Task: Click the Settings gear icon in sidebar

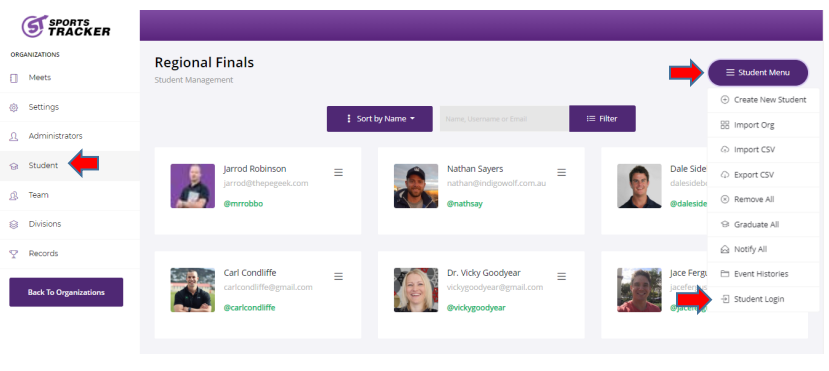Action: [x=14, y=107]
